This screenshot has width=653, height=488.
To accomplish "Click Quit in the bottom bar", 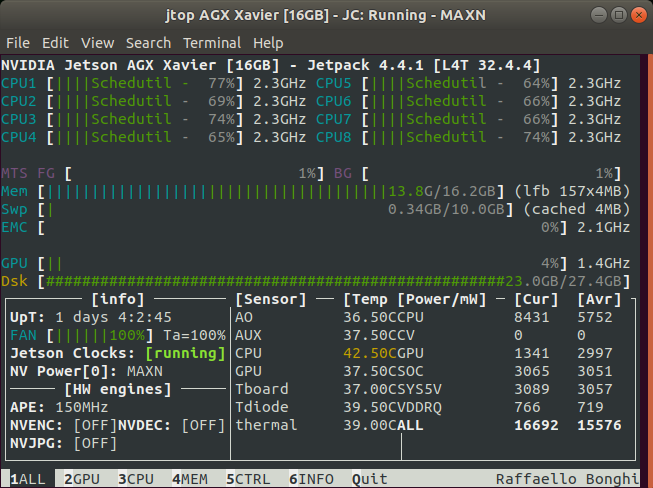I will 370,479.
